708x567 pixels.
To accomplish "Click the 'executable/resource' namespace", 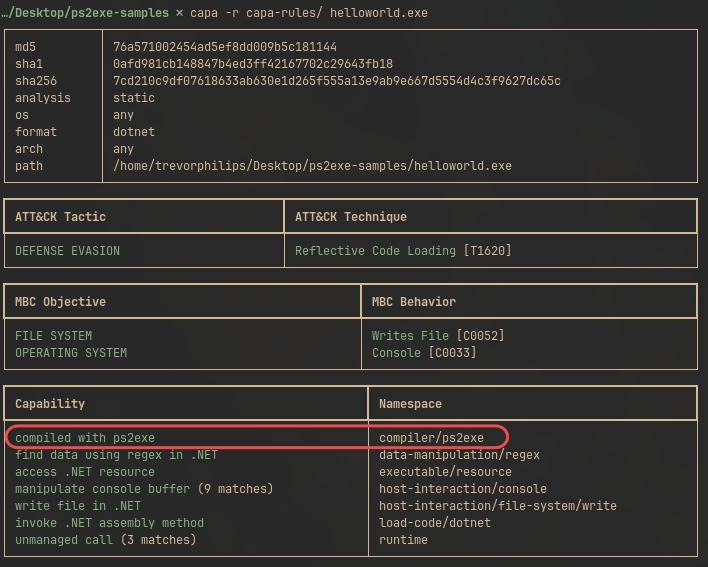I will tap(445, 472).
